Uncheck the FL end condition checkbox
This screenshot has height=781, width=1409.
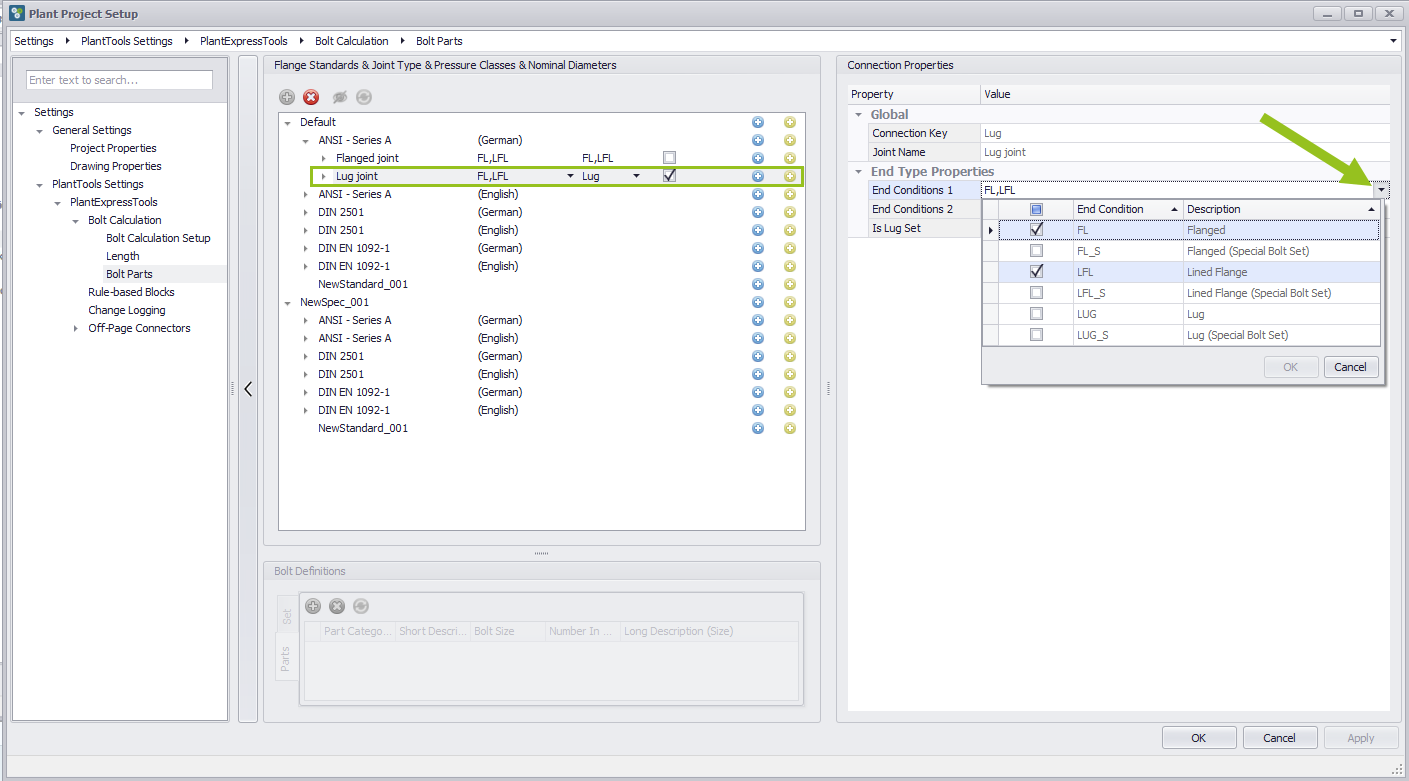pos(1036,230)
